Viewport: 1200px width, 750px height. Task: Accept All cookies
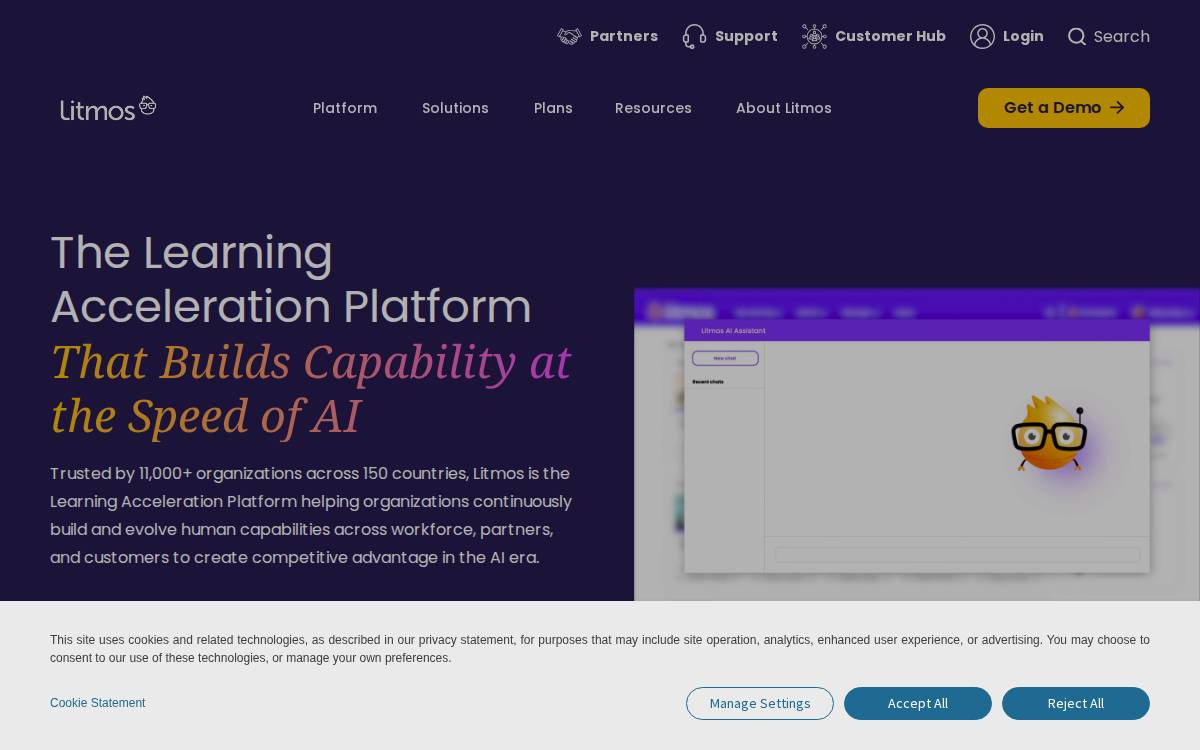[x=918, y=703]
